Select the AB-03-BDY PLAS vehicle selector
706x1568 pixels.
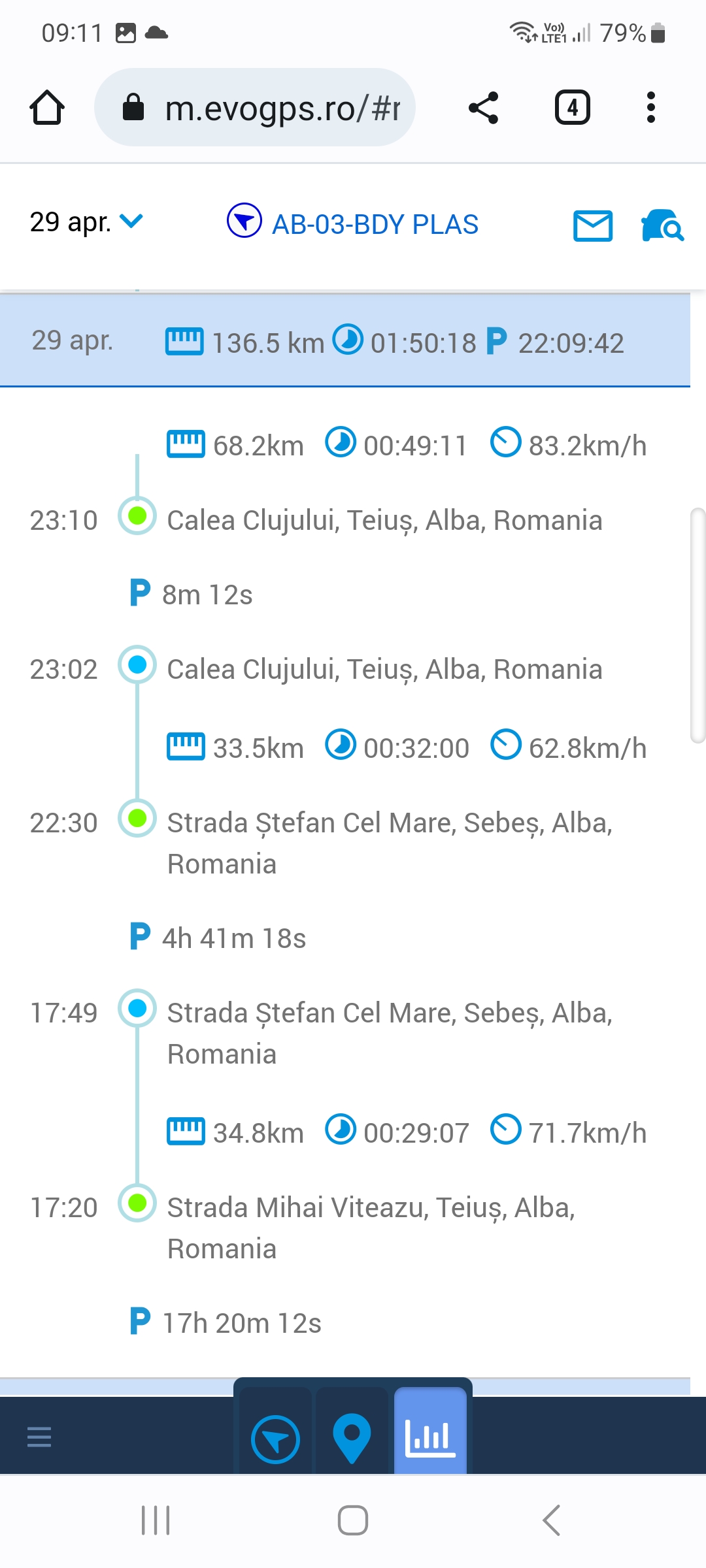(375, 225)
